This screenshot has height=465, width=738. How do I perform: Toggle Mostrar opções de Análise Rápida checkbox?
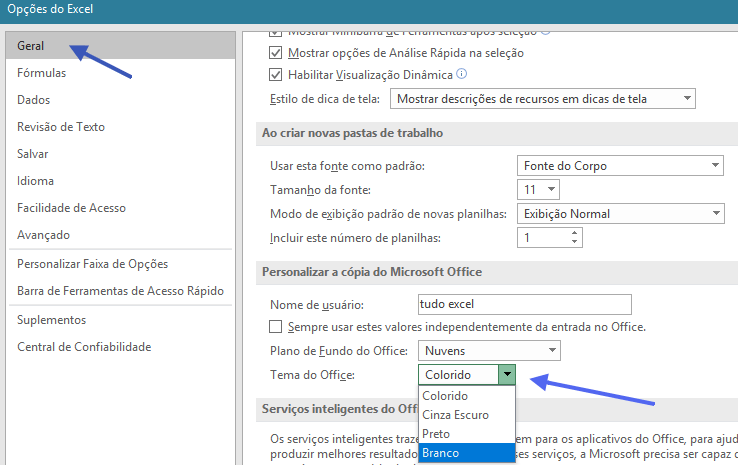(275, 53)
